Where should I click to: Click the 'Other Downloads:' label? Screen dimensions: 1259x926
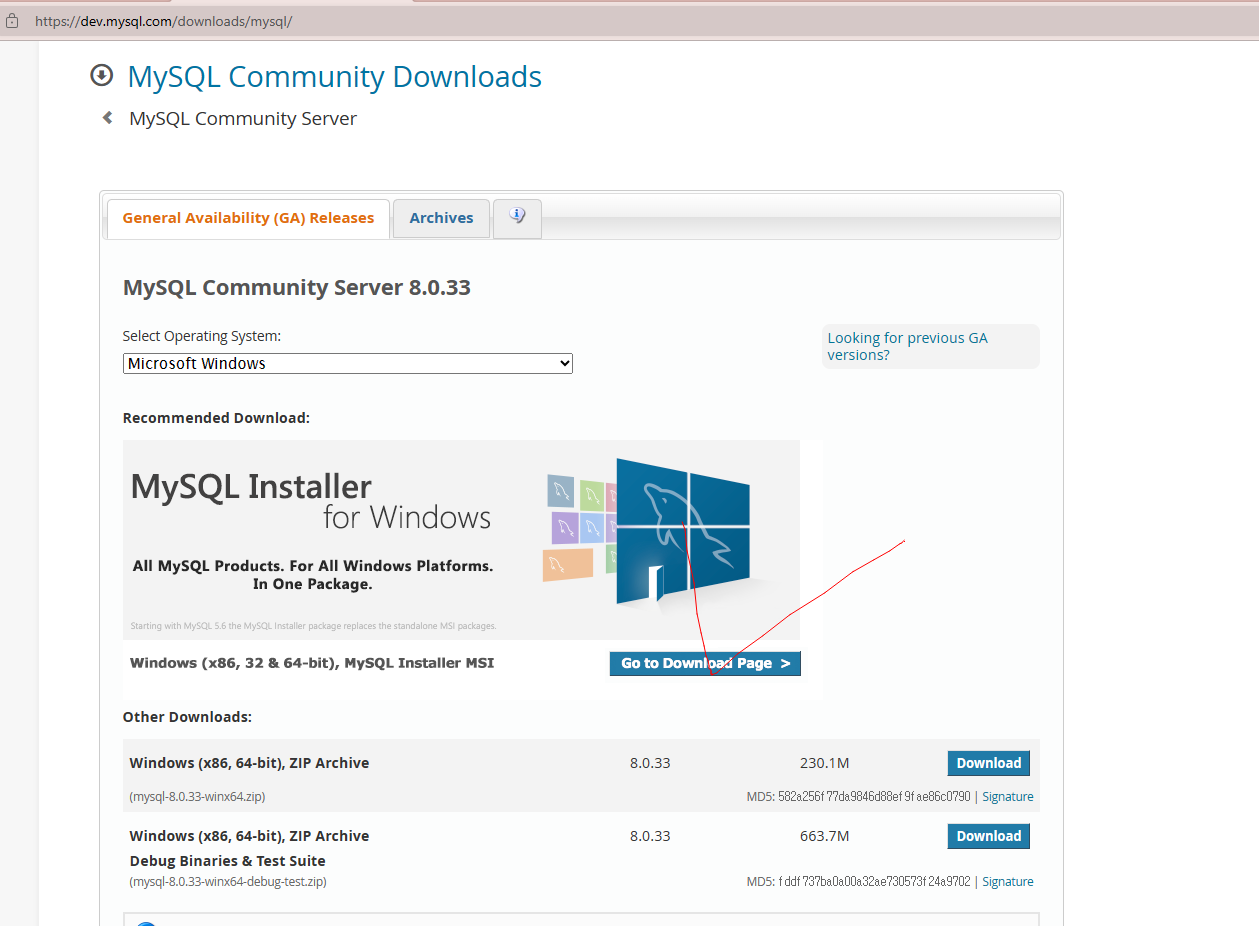187,717
